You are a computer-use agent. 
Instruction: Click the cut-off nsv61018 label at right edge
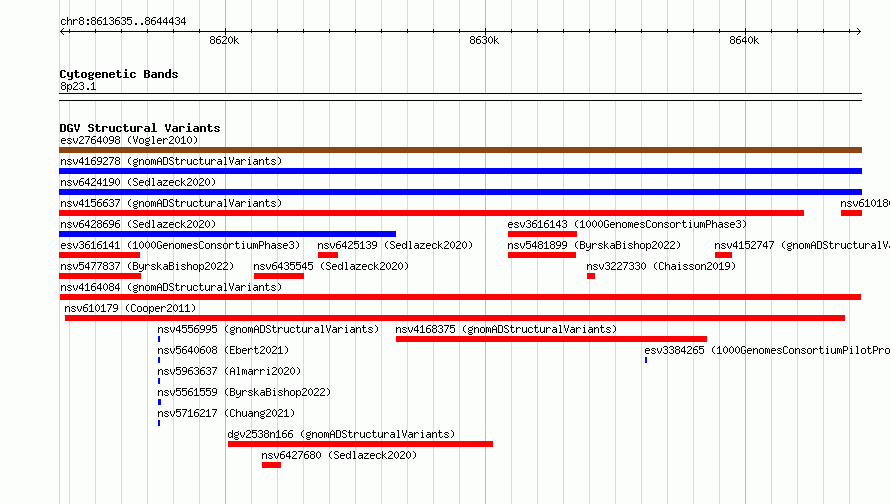pos(865,203)
